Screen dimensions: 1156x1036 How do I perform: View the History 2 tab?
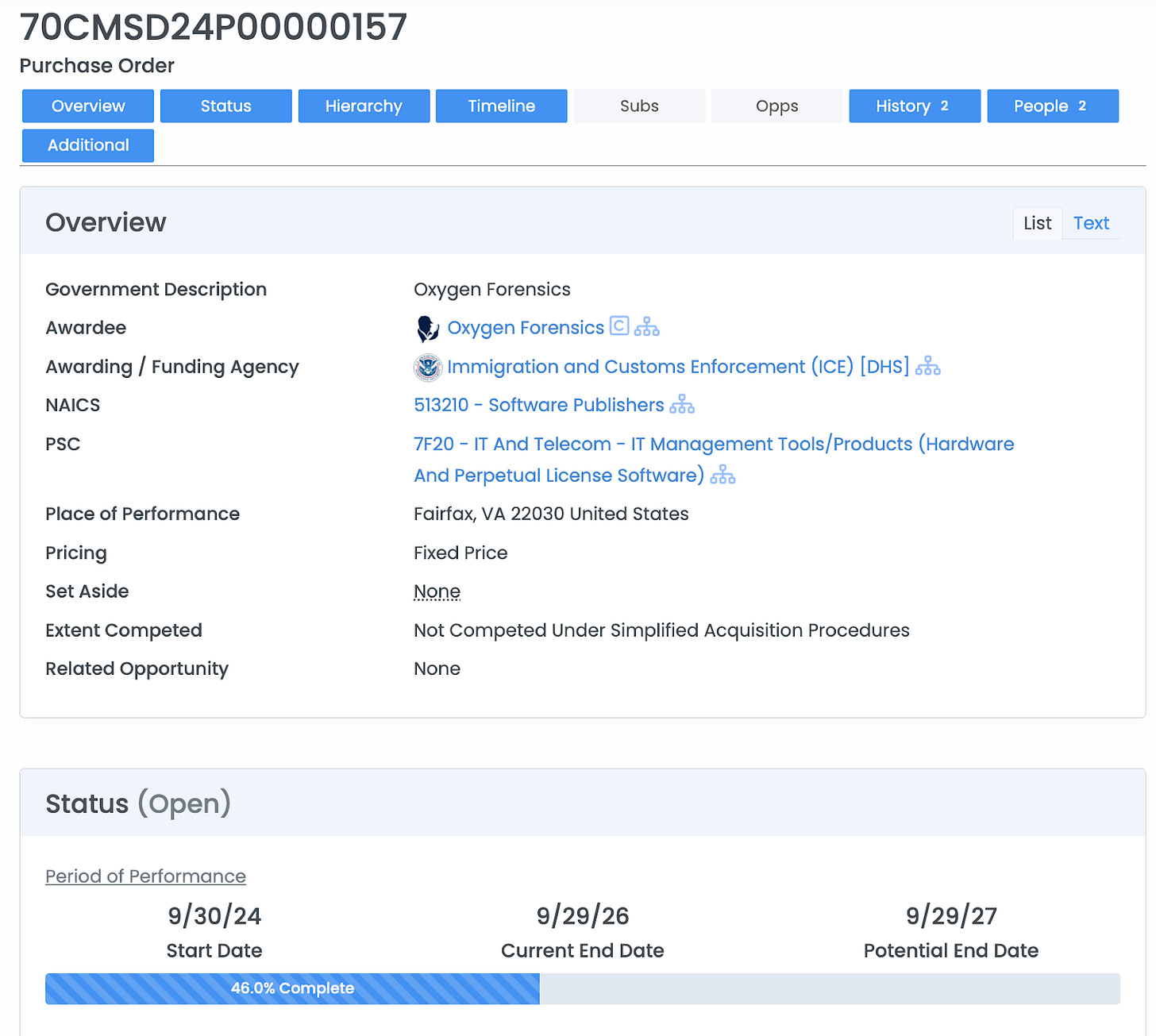tap(915, 106)
